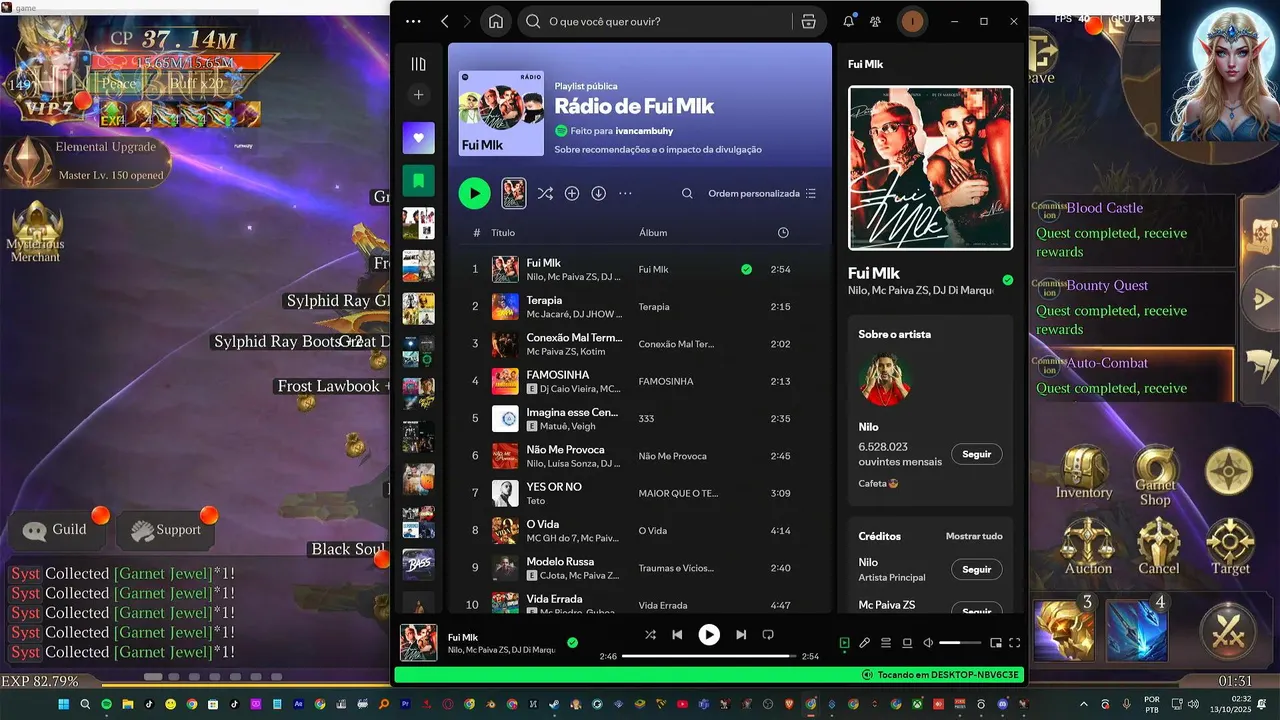Image resolution: width=1280 pixels, height=720 pixels.
Task: Toggle shuffle next to playlist play button
Action: click(x=545, y=193)
